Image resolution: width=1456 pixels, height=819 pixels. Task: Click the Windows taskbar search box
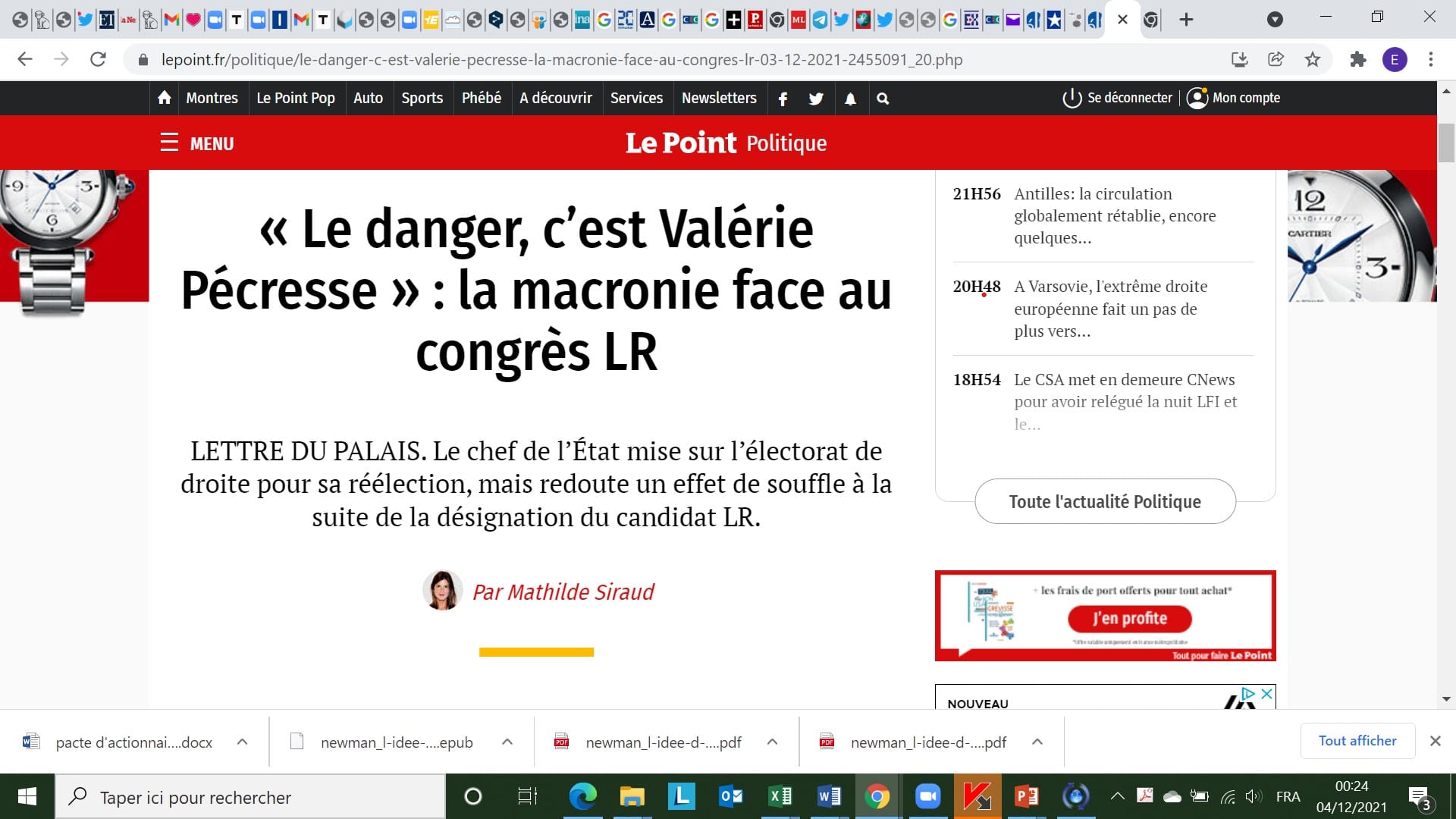[250, 797]
